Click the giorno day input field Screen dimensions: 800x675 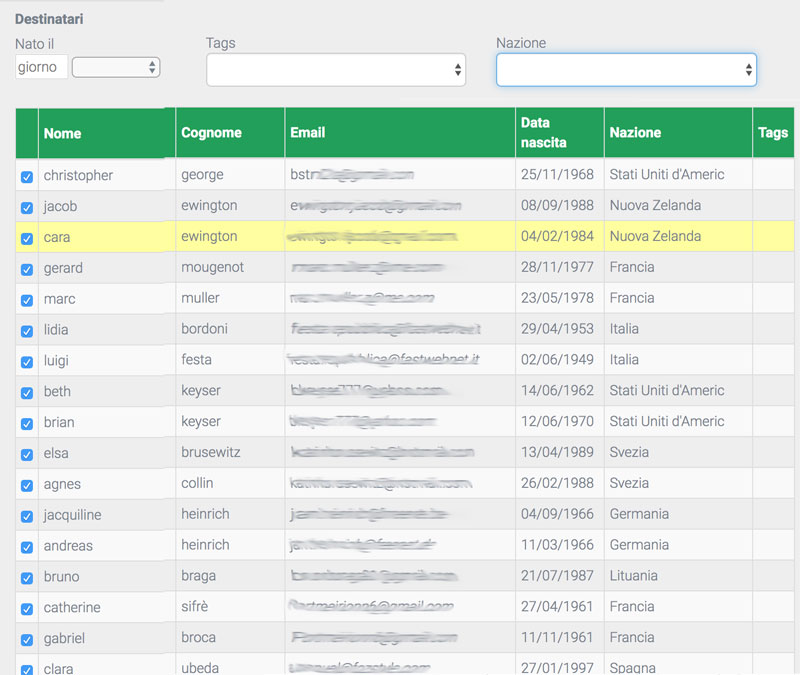[41, 67]
